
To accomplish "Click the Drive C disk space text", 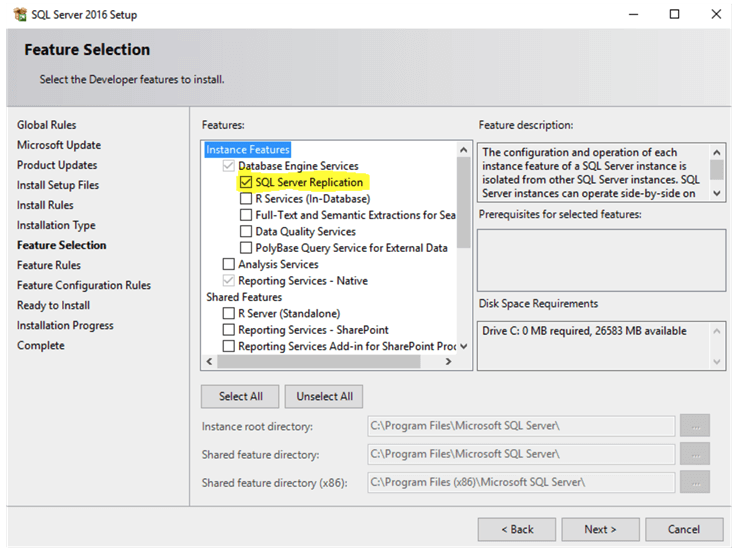I will pos(584,331).
